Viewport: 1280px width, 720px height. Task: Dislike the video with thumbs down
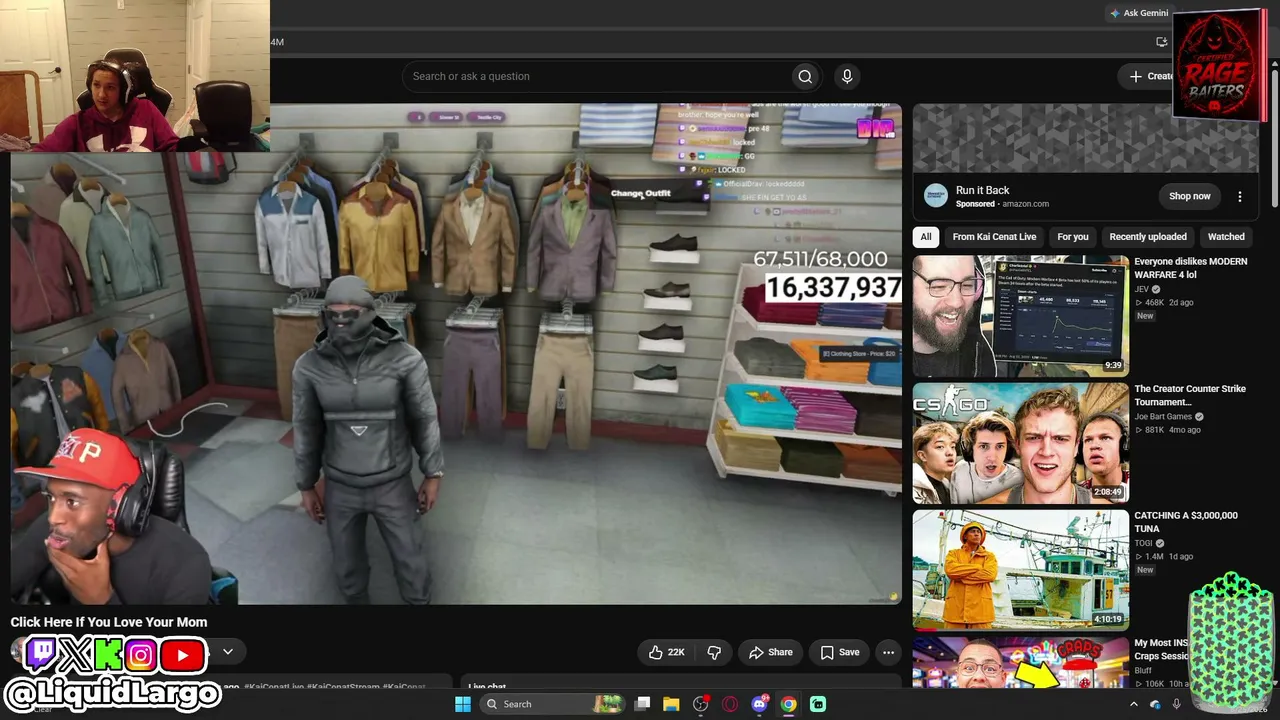pos(714,652)
